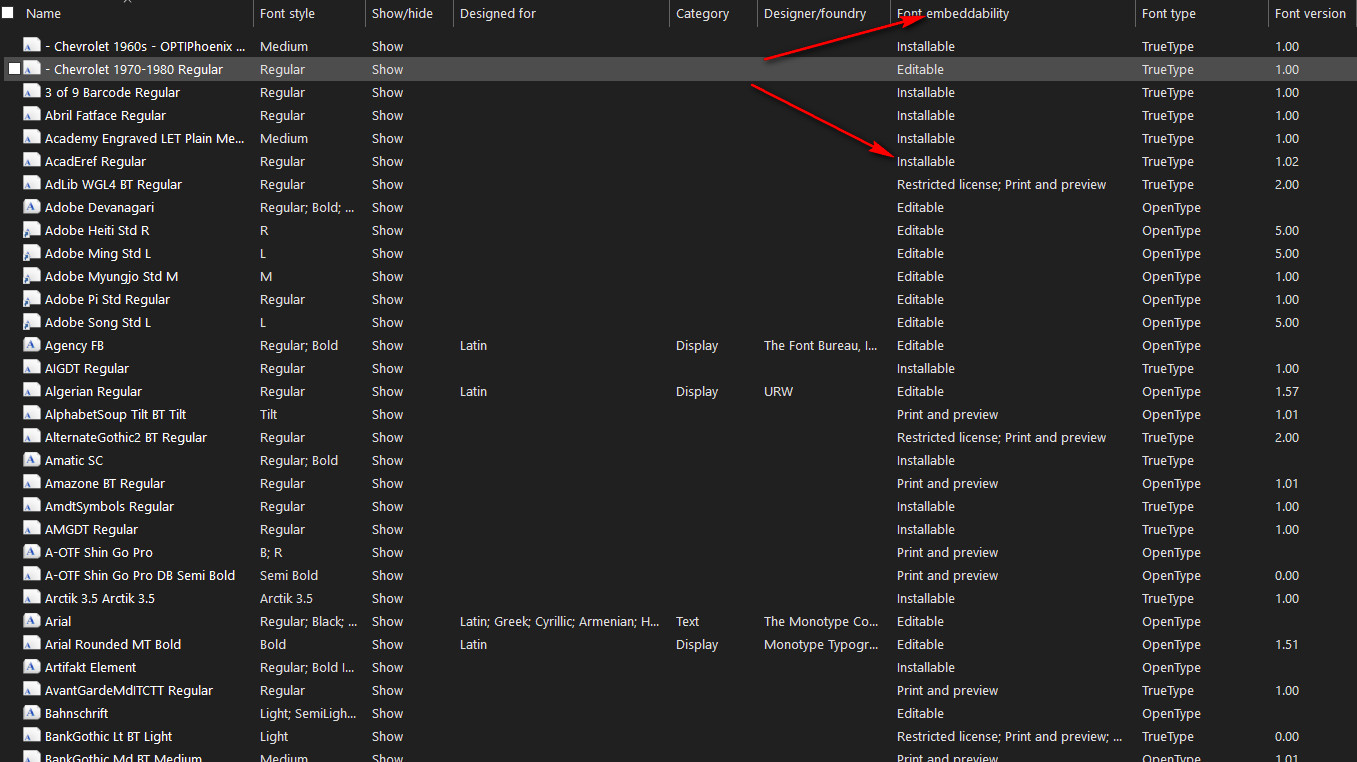The image size is (1357, 762).
Task: Click the Agency FB font icon
Action: pos(32,345)
